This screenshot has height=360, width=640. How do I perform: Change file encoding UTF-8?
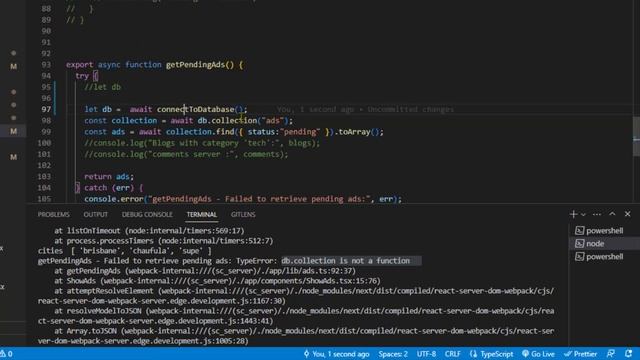[x=426, y=354]
